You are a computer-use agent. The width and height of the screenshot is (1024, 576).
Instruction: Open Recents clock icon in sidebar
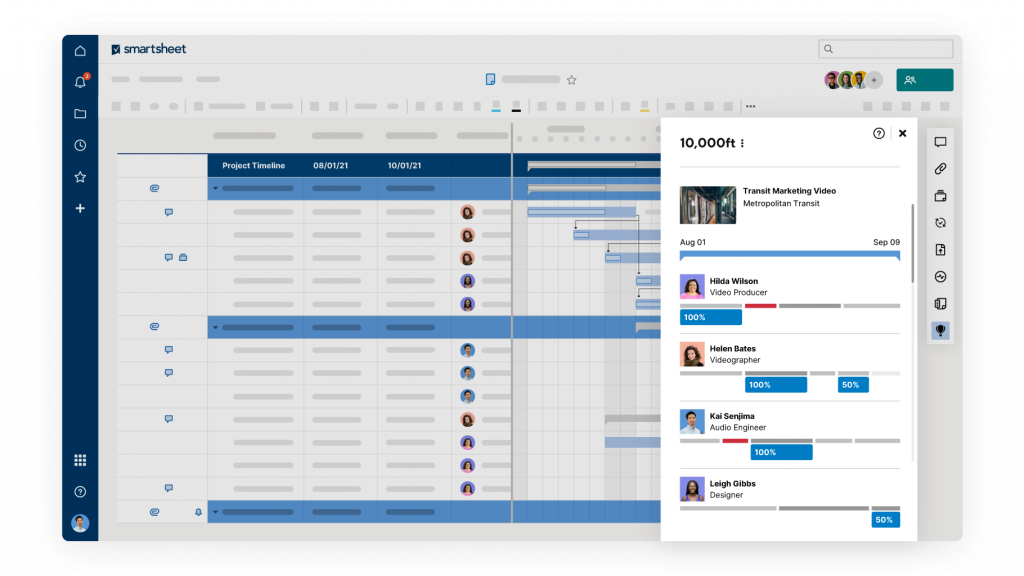click(x=80, y=145)
